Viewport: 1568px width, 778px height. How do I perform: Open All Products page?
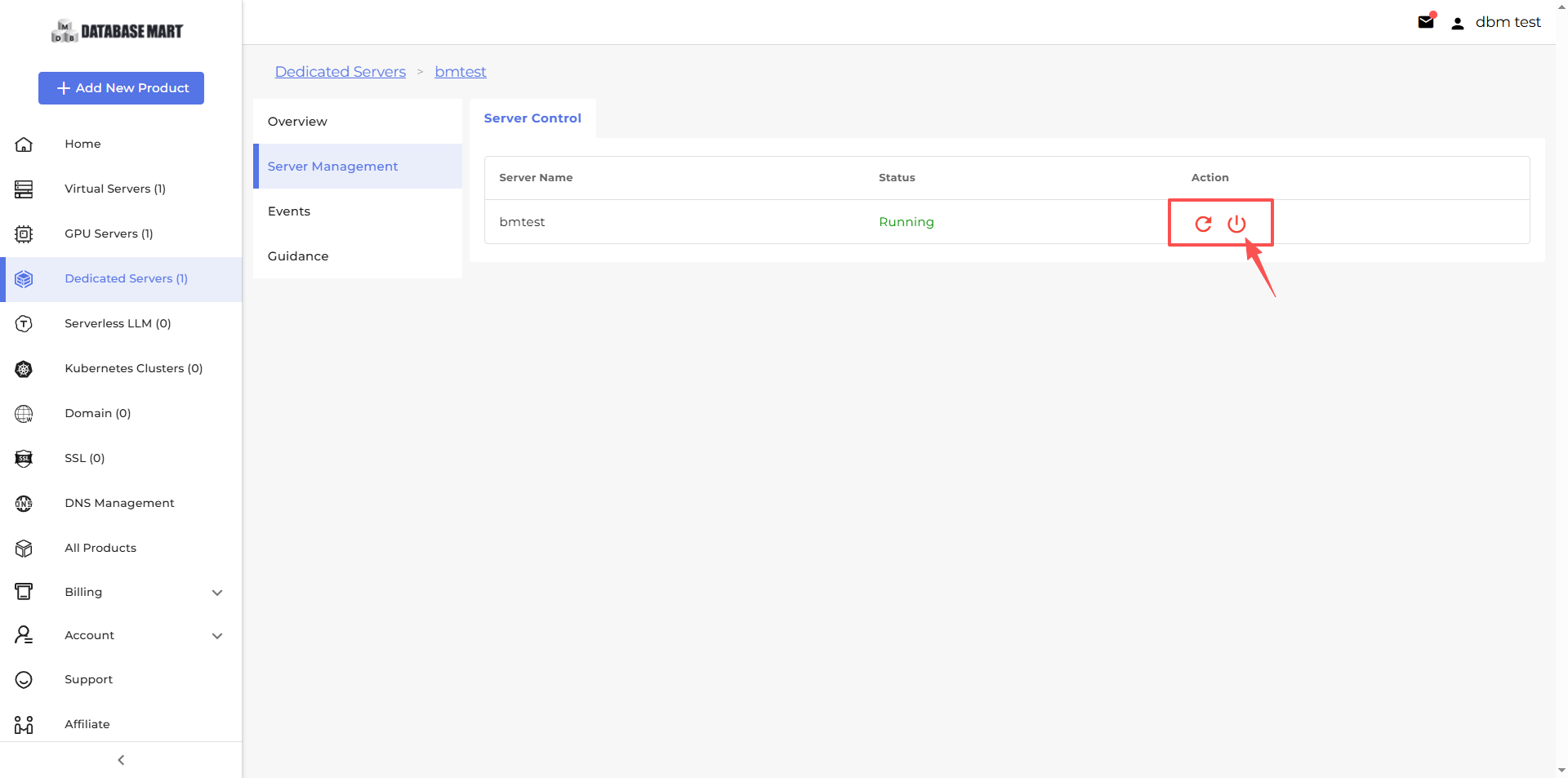(100, 548)
